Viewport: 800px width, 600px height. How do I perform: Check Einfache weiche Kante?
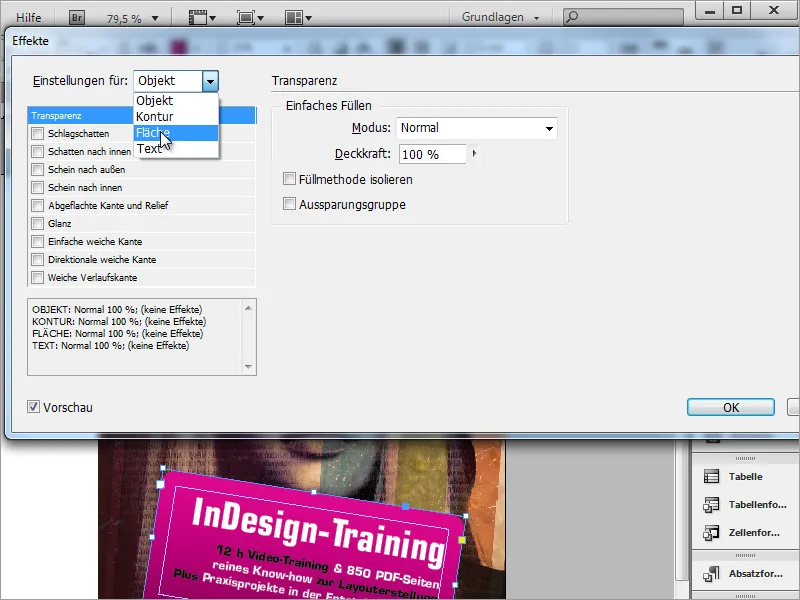[37, 241]
